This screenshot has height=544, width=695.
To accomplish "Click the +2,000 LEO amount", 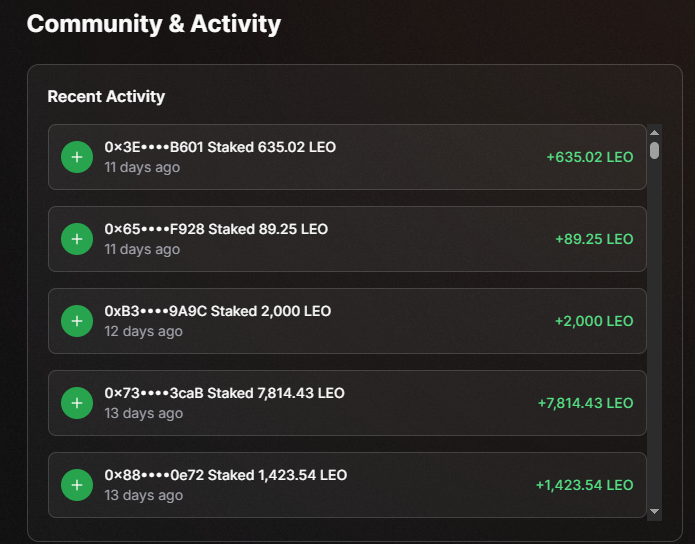I will 594,321.
